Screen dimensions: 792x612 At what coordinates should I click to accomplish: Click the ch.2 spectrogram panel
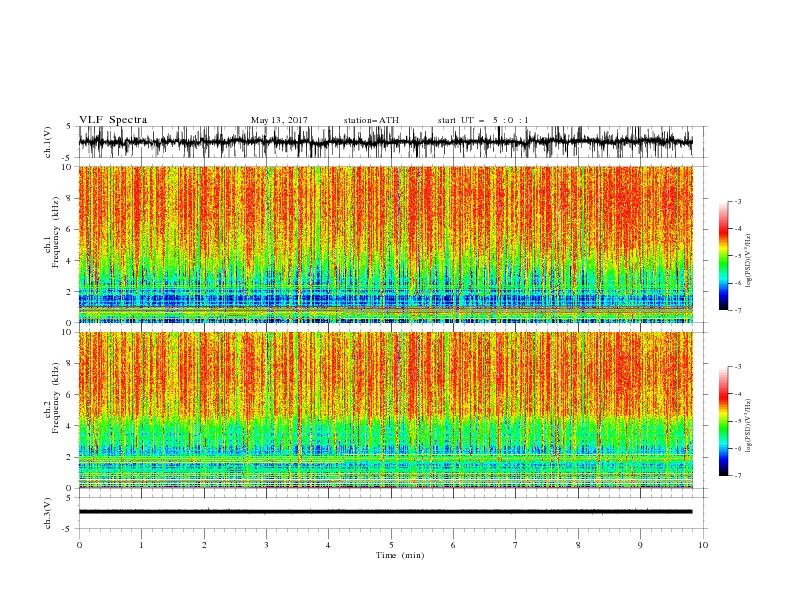pos(385,410)
